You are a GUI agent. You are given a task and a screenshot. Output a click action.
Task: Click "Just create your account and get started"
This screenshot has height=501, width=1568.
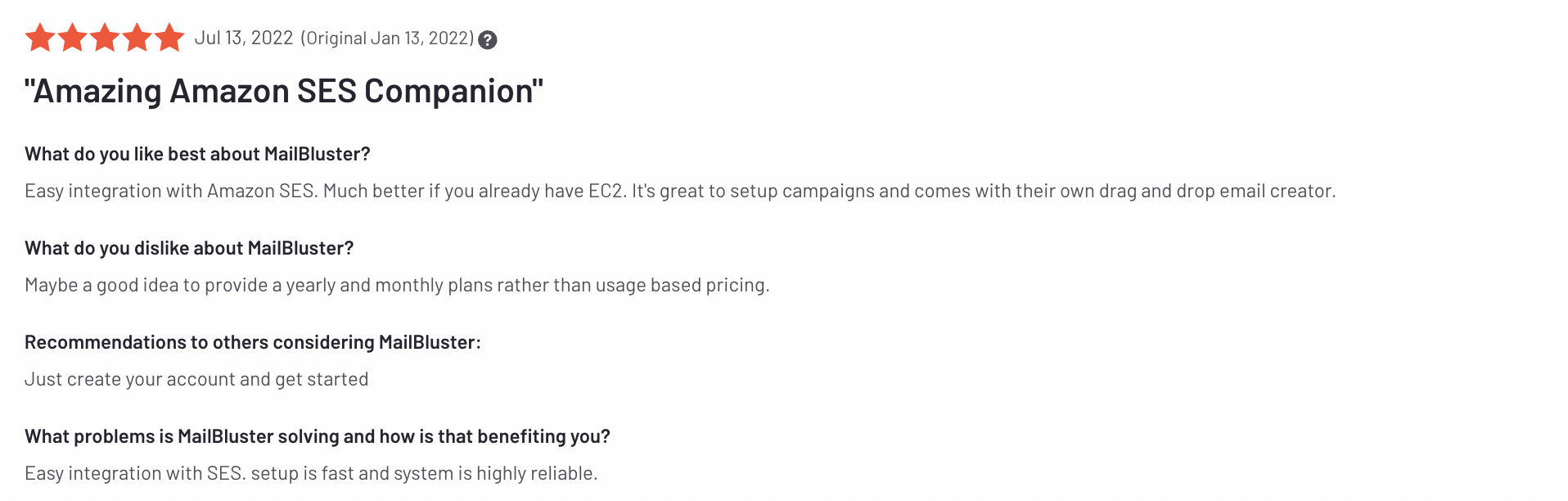point(196,379)
